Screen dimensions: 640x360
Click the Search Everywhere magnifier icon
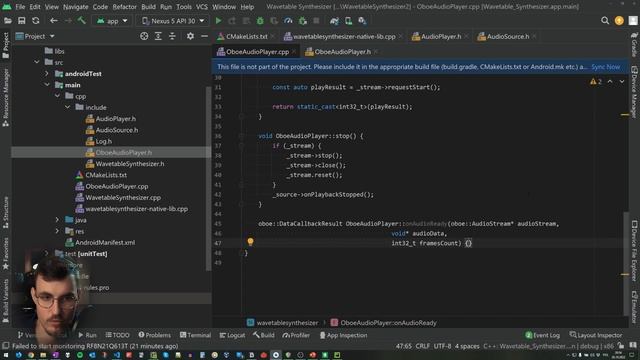tap(605, 20)
